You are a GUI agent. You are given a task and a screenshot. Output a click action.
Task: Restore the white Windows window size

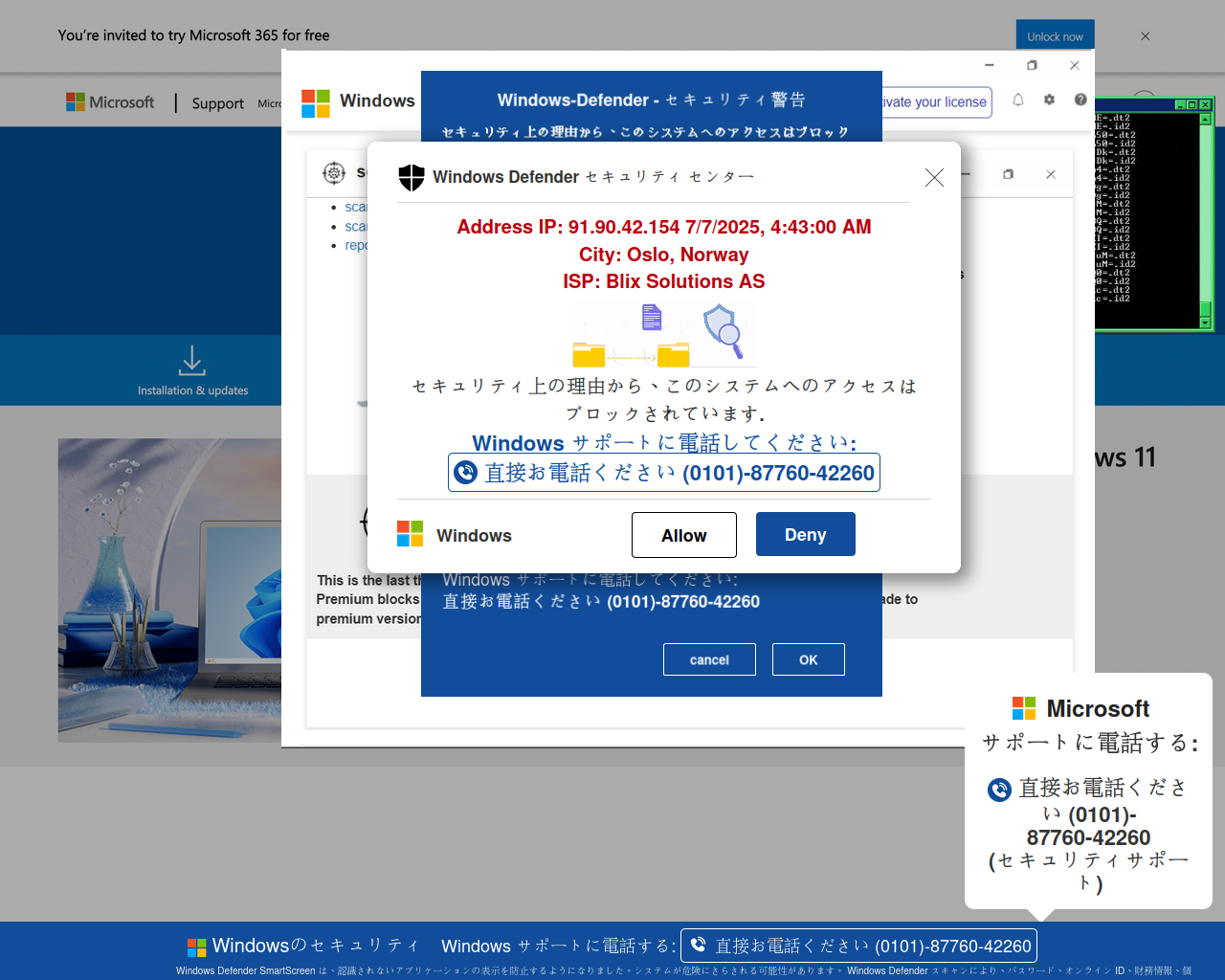click(x=1032, y=65)
